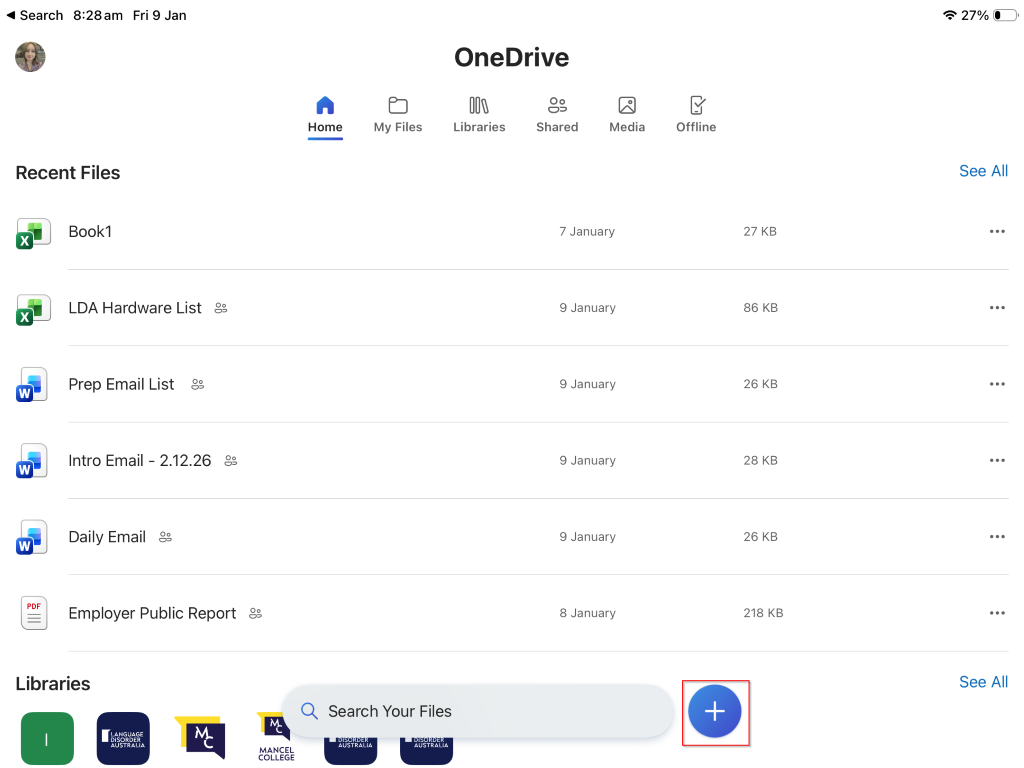1024x768 pixels.
Task: Tap the Search back link in status bar
Action: pyautogui.click(x=35, y=15)
